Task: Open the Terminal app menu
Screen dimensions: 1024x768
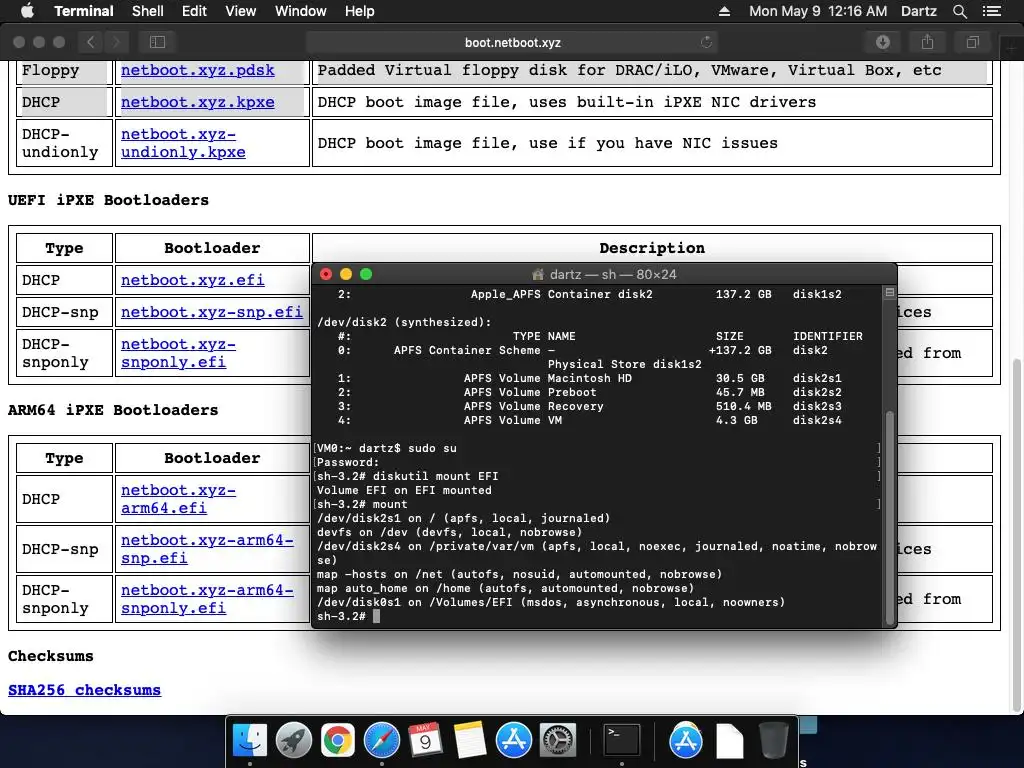Action: pyautogui.click(x=84, y=11)
